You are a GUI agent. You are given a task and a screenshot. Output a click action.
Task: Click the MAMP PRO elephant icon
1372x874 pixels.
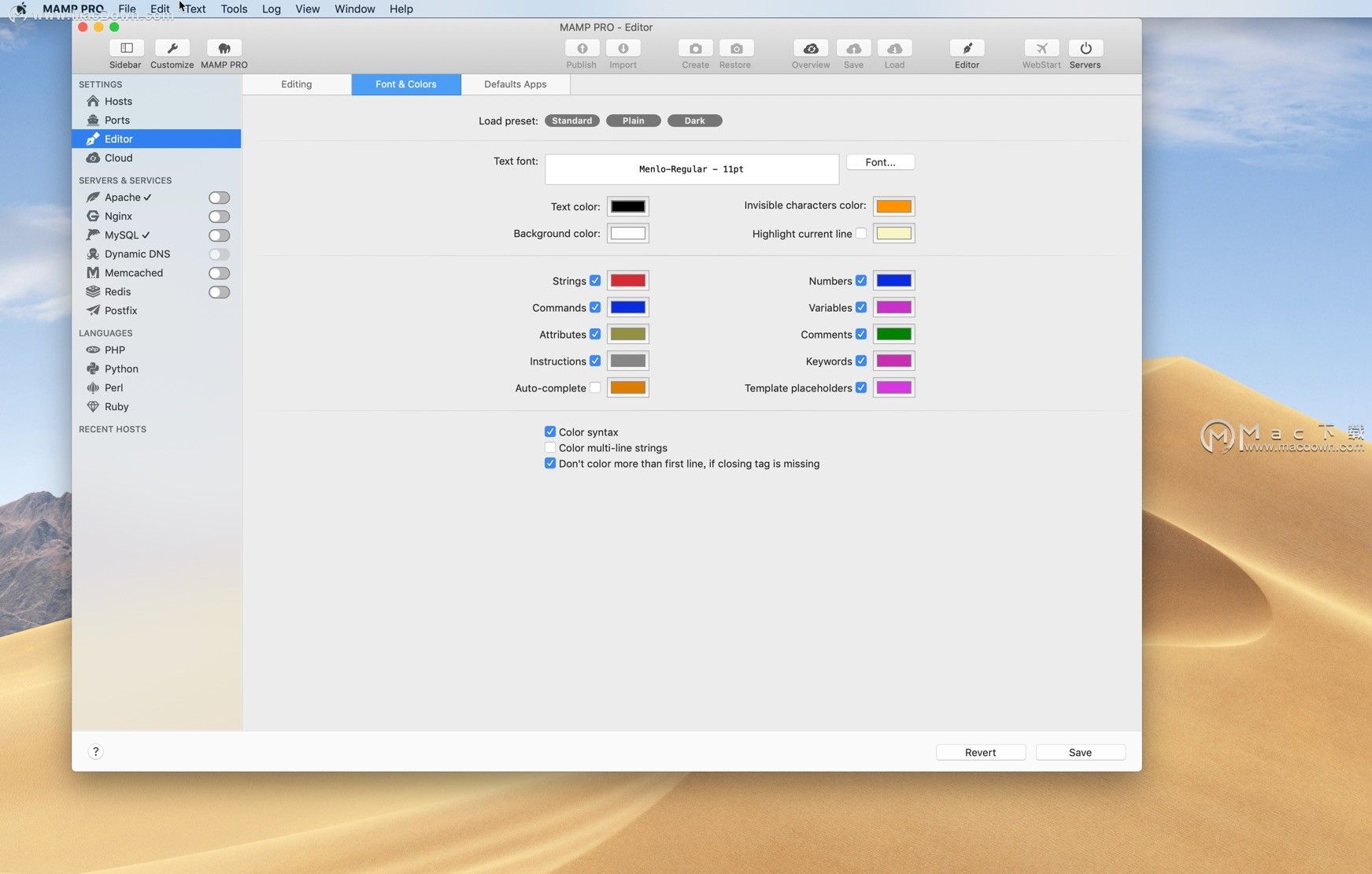224,48
